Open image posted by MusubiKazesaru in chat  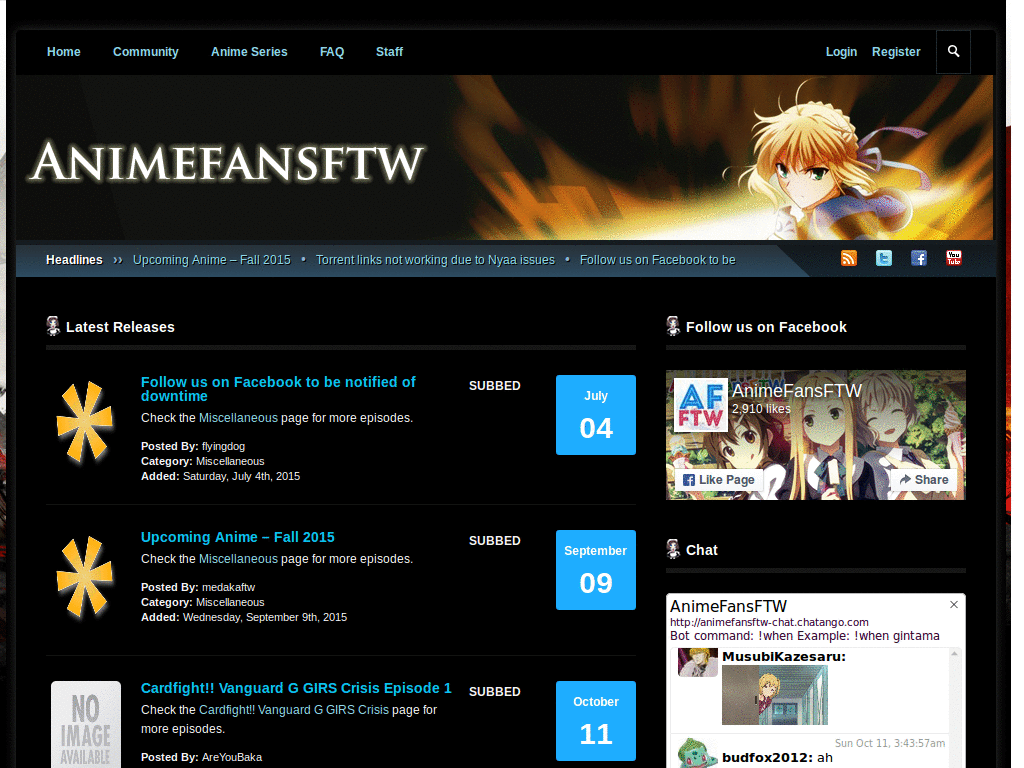(775, 695)
